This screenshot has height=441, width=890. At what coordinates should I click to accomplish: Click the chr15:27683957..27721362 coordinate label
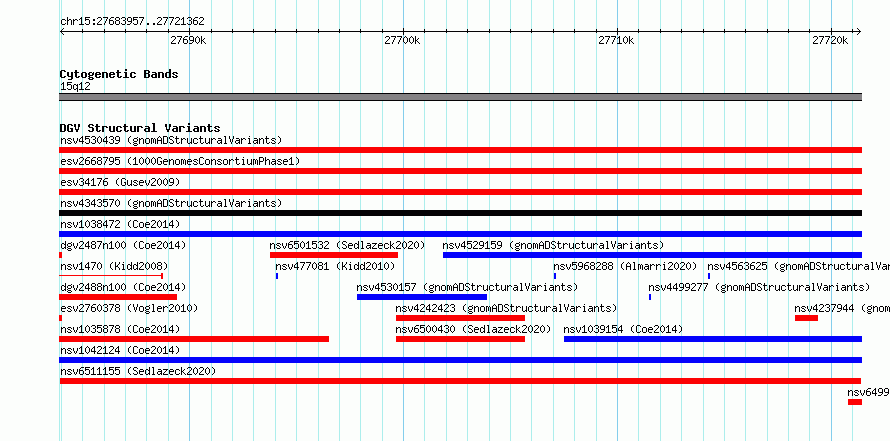(x=132, y=22)
